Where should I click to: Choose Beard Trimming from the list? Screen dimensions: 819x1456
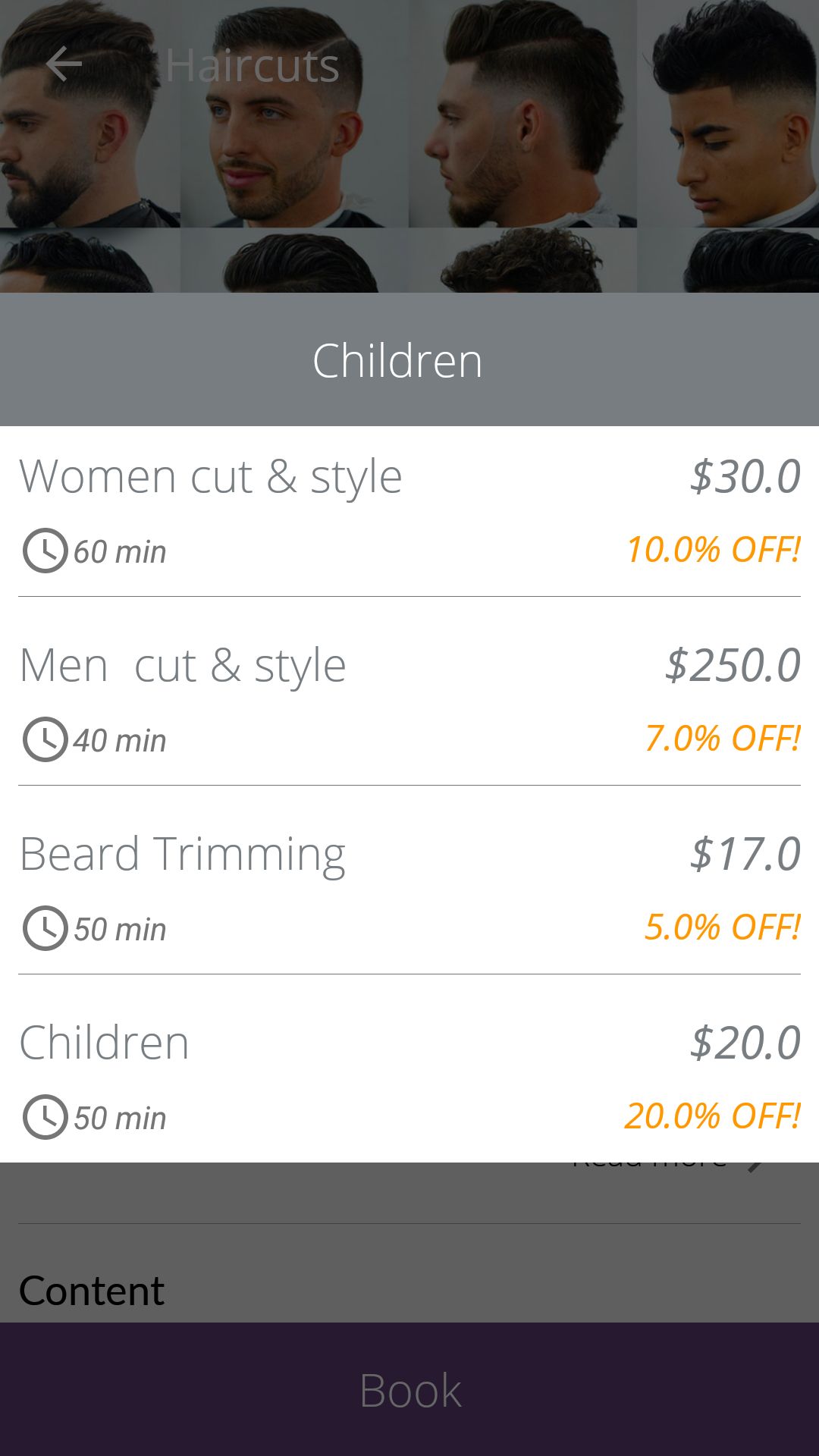182,855
